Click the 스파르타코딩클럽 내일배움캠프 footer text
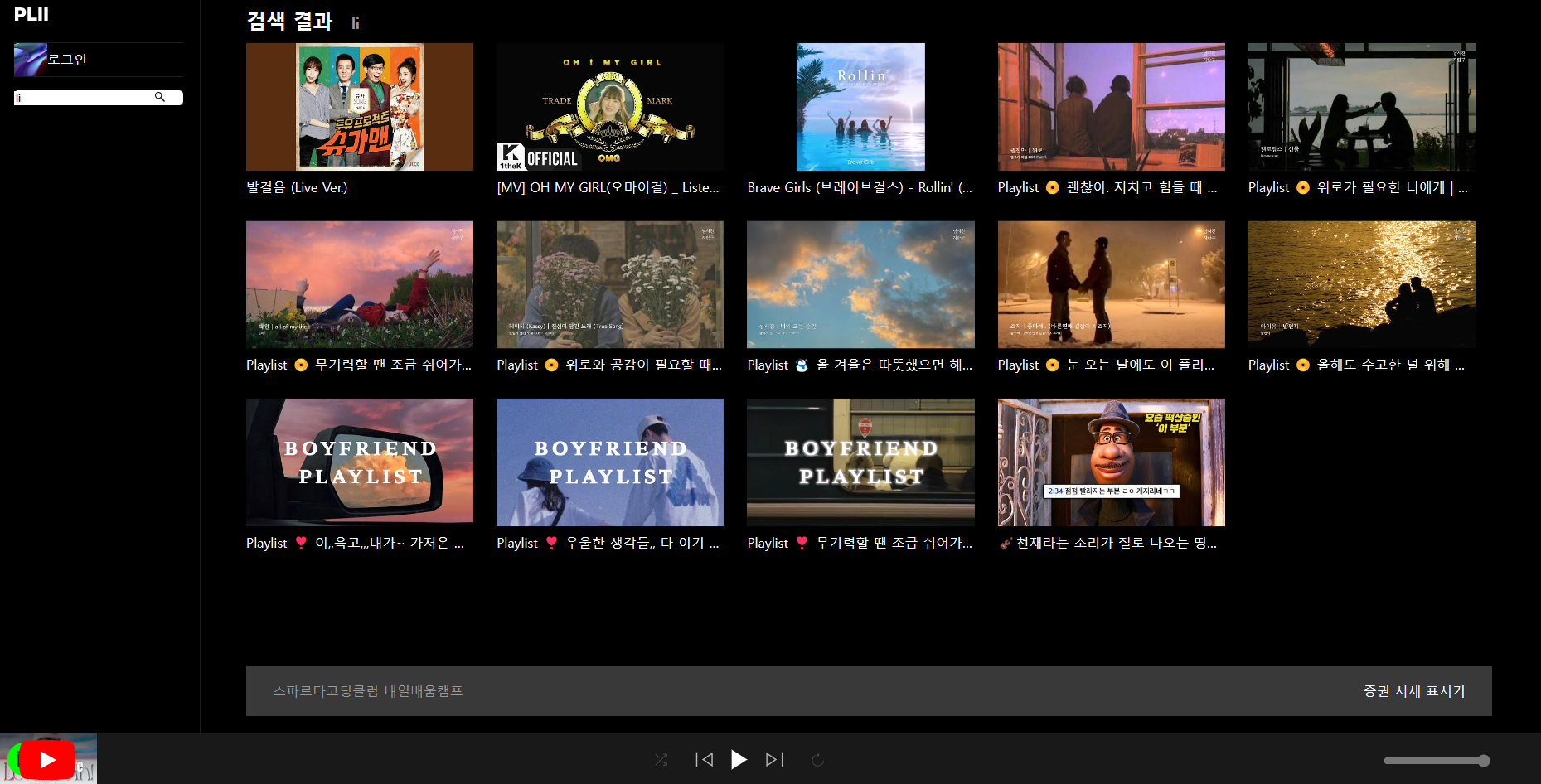The height and width of the screenshot is (784, 1541). [x=368, y=691]
